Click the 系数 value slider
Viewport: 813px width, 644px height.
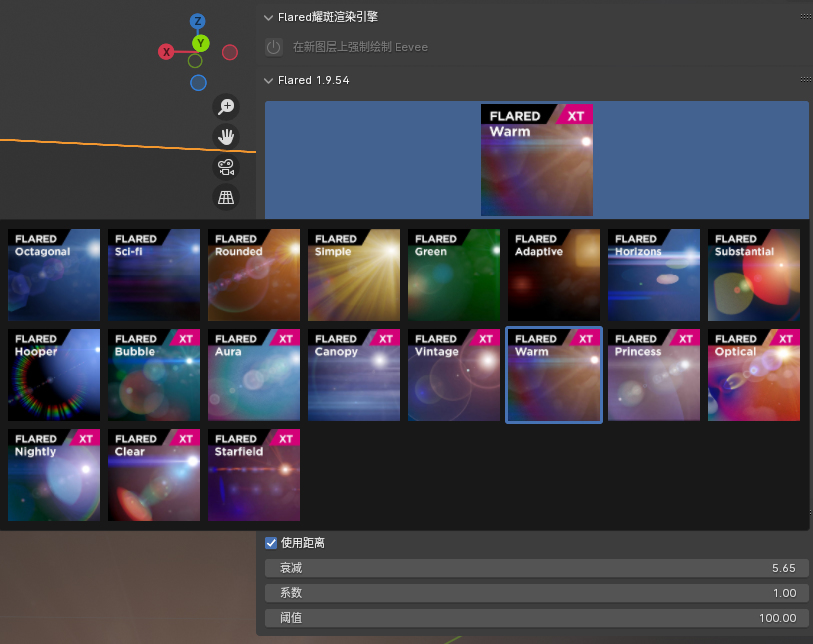(x=537, y=593)
